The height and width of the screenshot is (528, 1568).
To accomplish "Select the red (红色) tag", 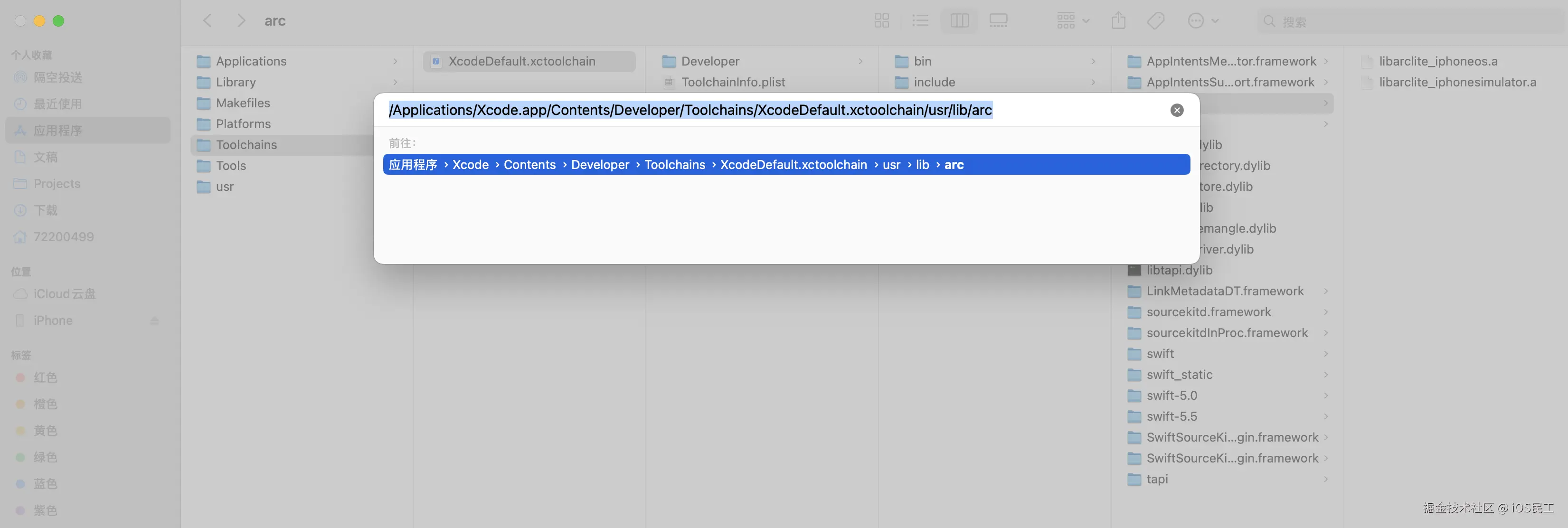I will coord(45,377).
